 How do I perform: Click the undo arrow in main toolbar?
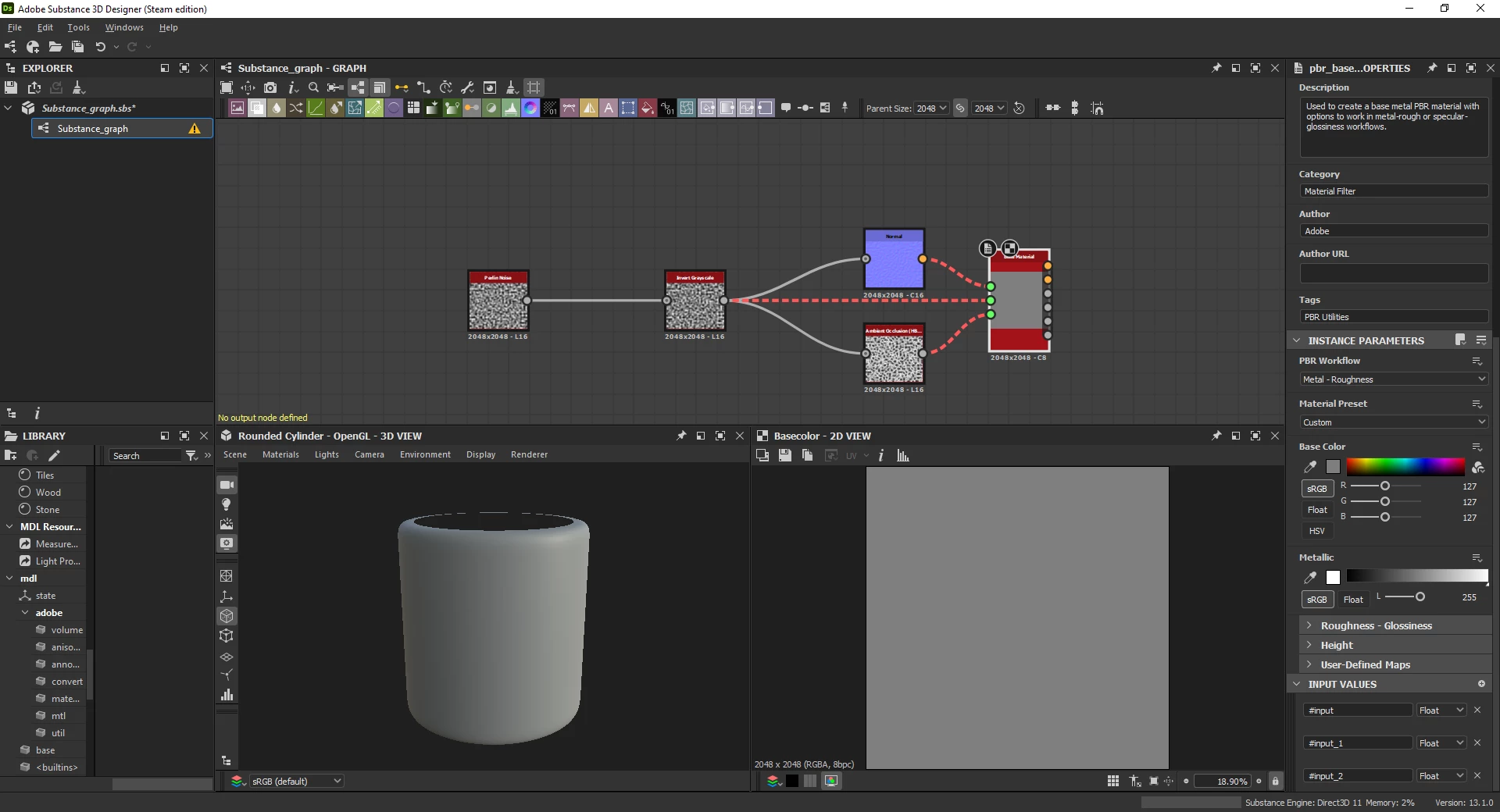point(100,47)
